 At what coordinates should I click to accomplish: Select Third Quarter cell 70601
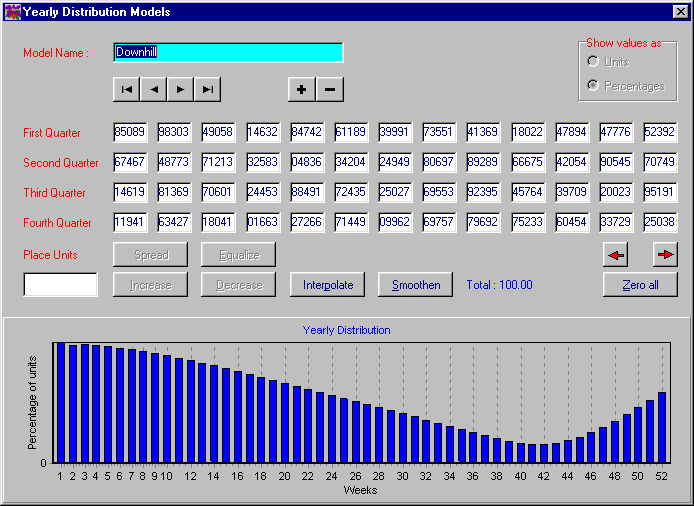218,192
